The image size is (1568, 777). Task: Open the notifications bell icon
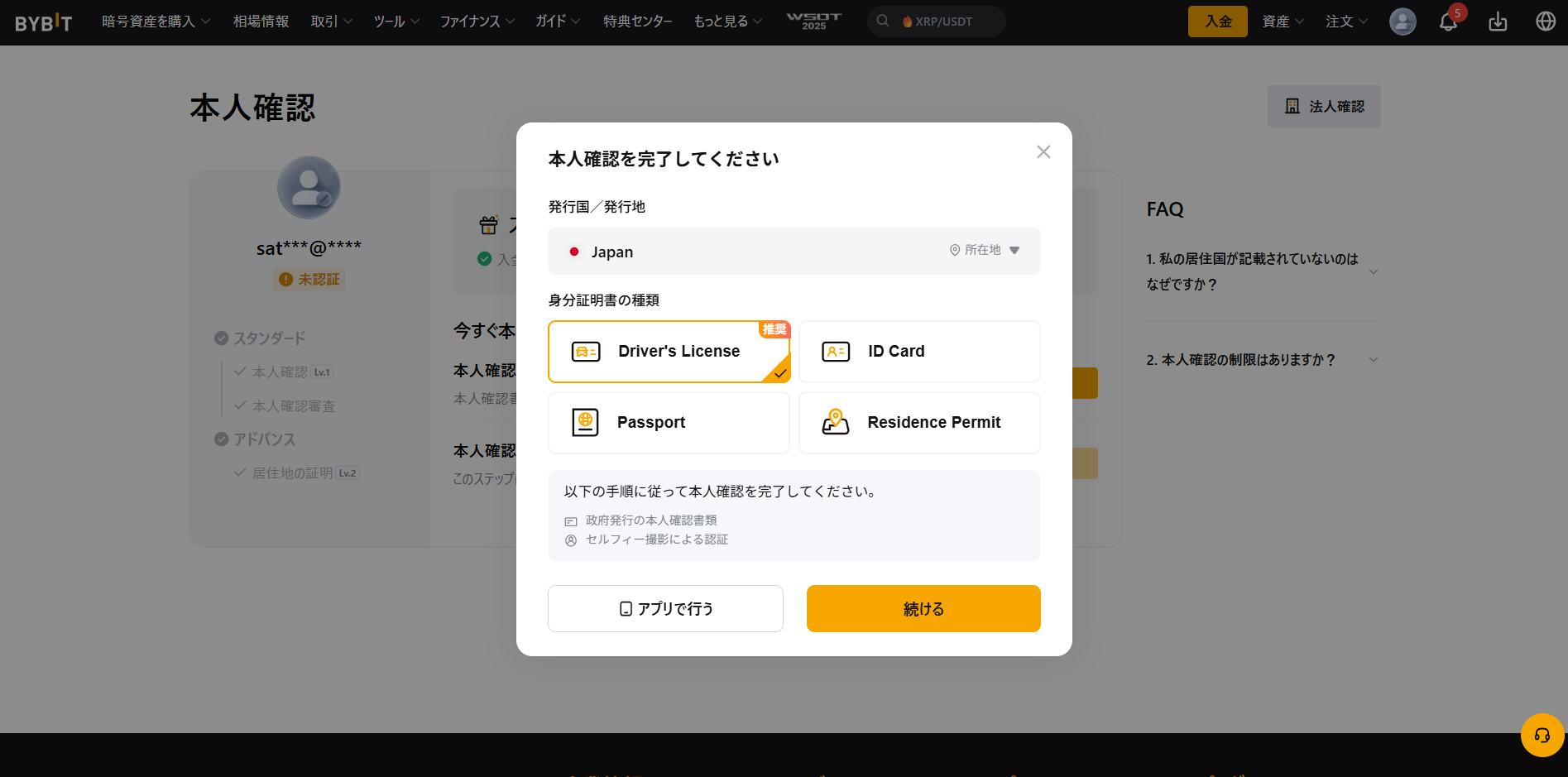tap(1448, 22)
